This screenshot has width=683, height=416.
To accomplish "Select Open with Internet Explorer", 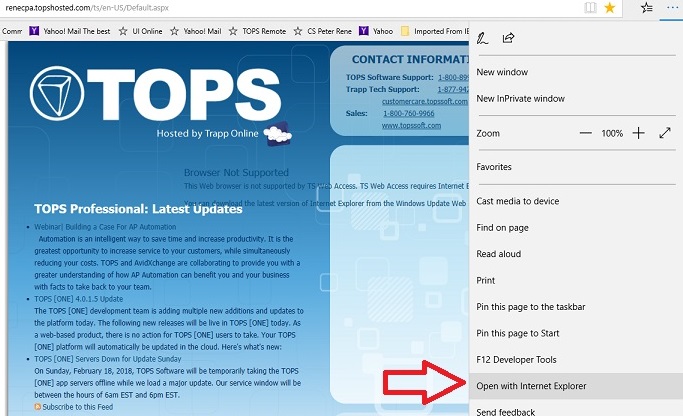I will (576, 386).
